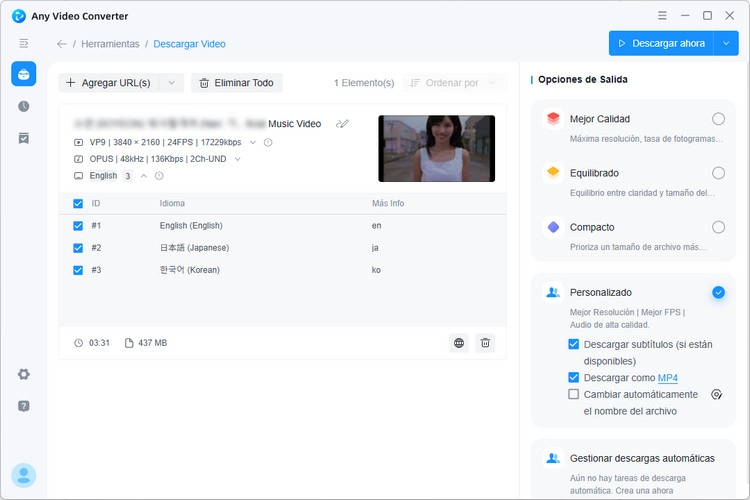Image resolution: width=750 pixels, height=500 pixels.
Task: Open the help question mark icon
Action: point(23,406)
